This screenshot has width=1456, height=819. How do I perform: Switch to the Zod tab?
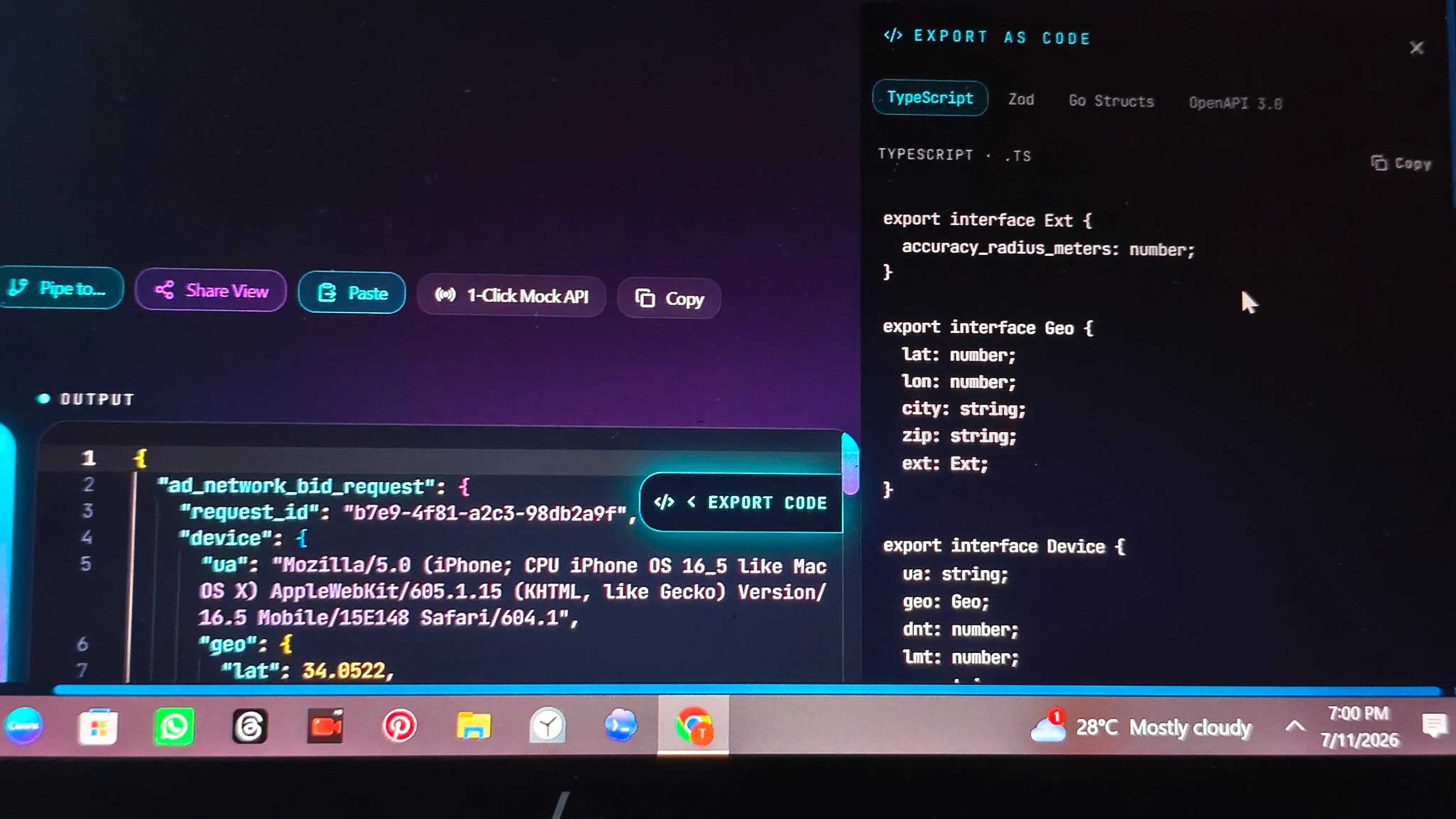coord(1021,100)
